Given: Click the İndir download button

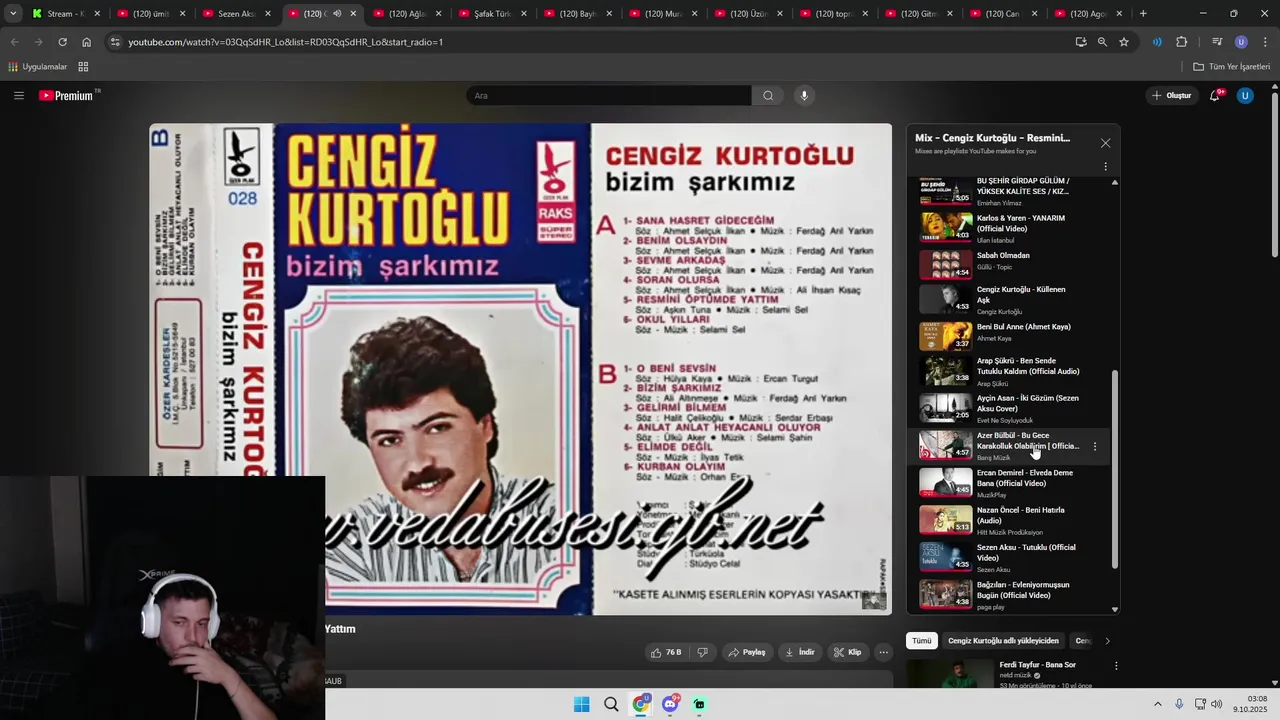Looking at the screenshot, I should (x=799, y=652).
